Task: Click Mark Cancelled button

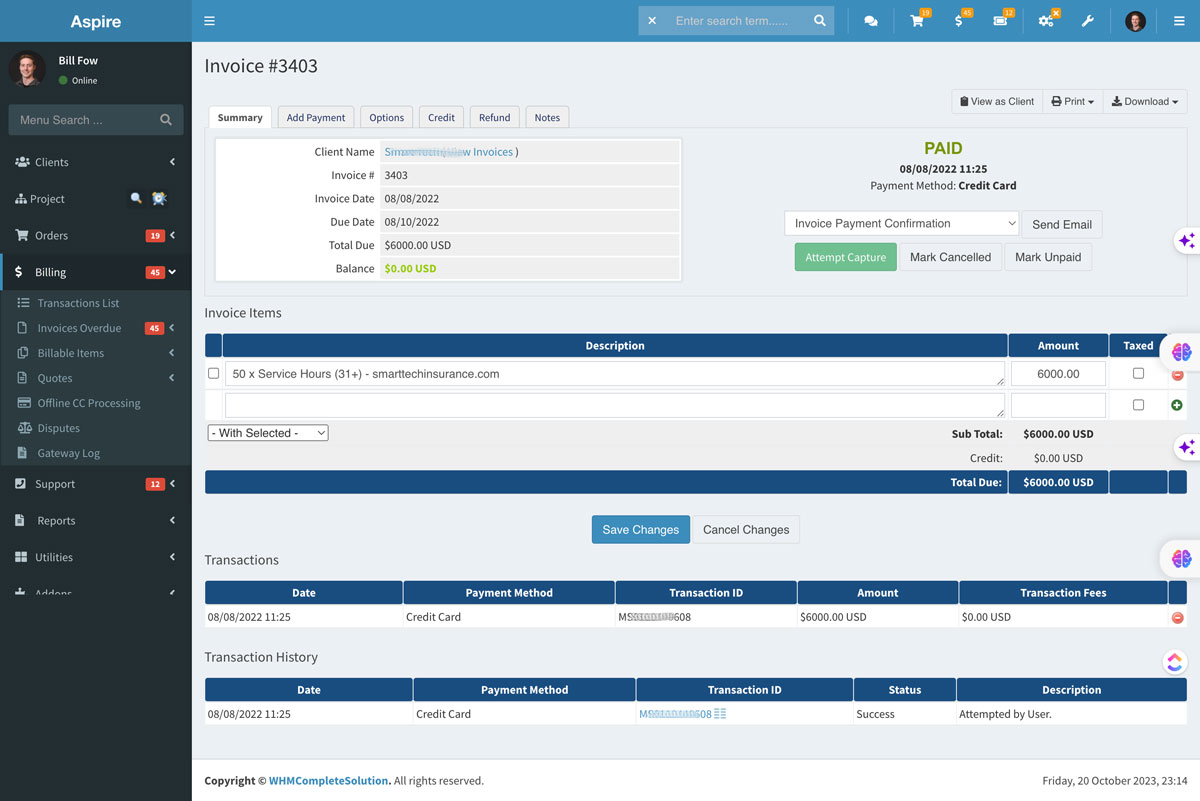Action: (x=950, y=257)
